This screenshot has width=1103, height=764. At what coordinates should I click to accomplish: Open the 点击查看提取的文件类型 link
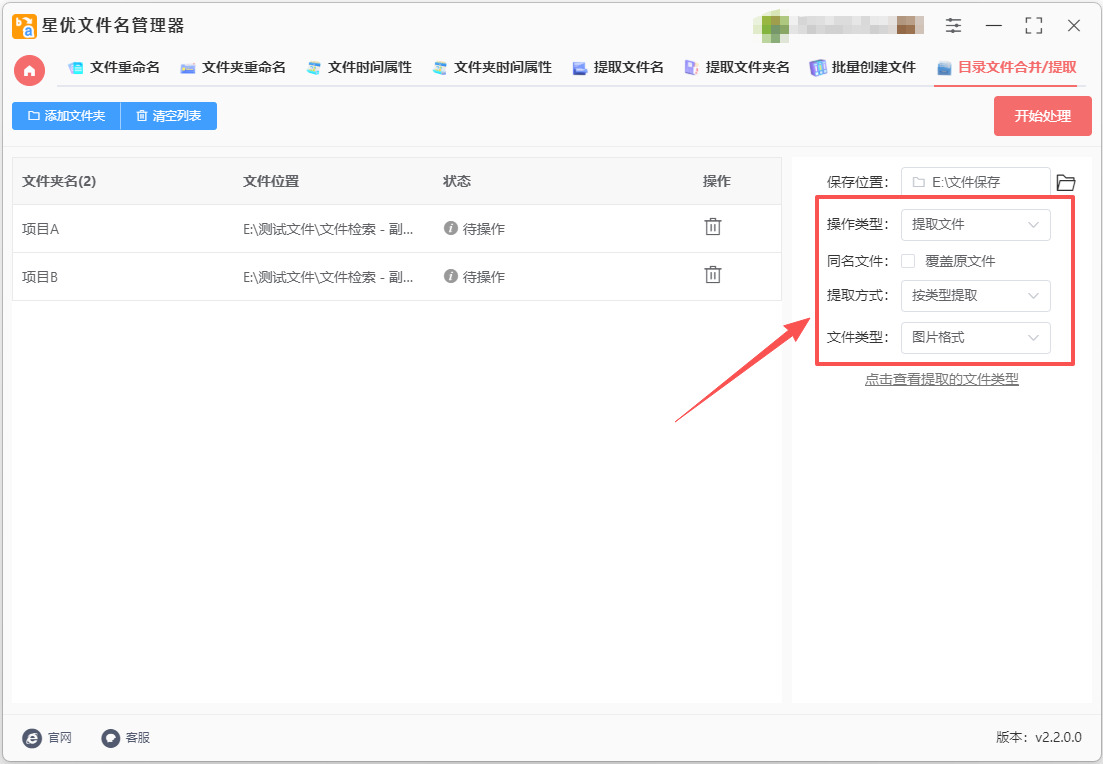coord(941,380)
